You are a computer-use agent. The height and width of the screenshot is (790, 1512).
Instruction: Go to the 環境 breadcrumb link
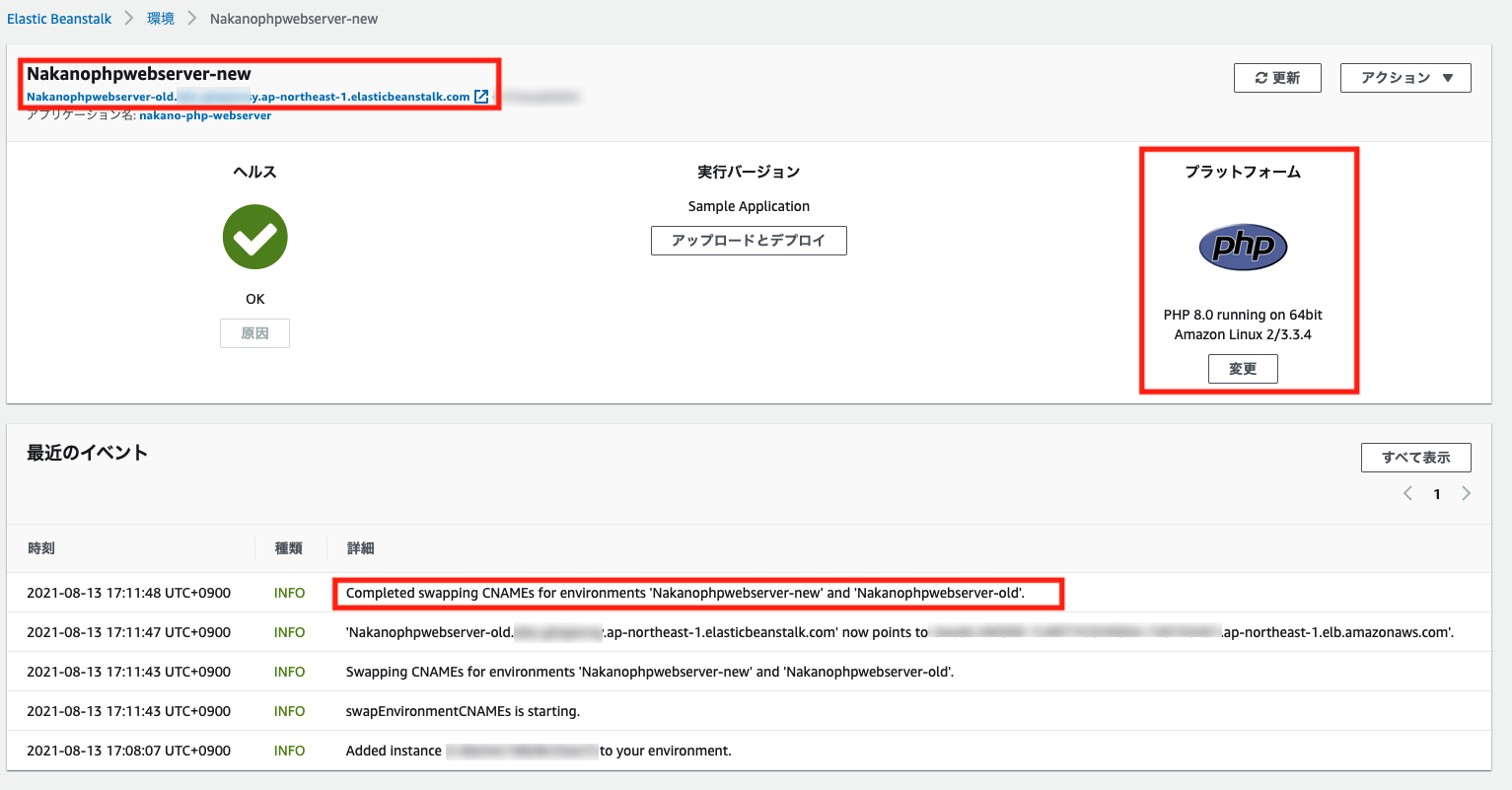[161, 19]
